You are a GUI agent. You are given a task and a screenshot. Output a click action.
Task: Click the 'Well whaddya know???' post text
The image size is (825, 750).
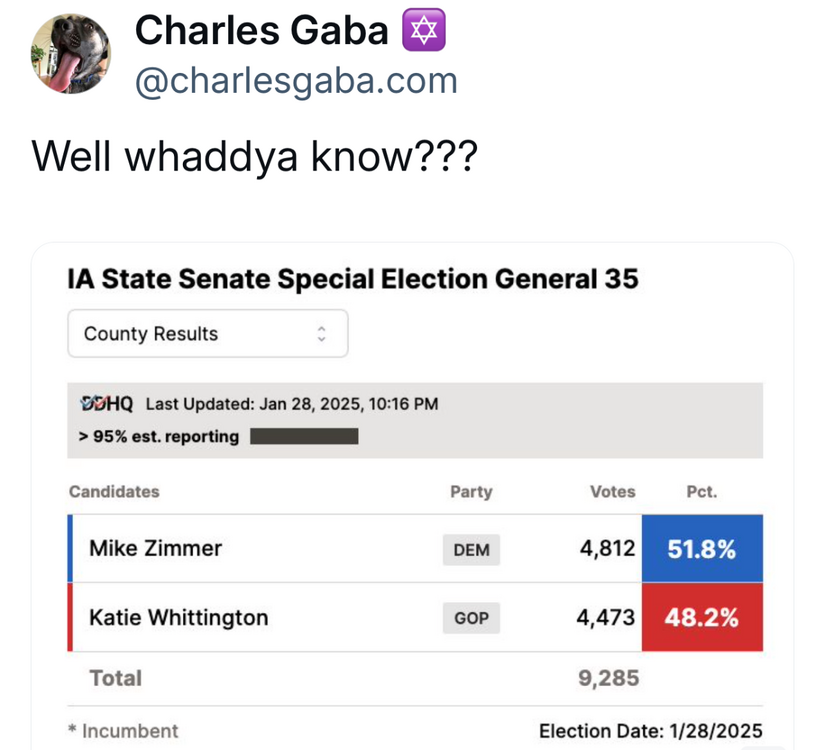click(254, 156)
